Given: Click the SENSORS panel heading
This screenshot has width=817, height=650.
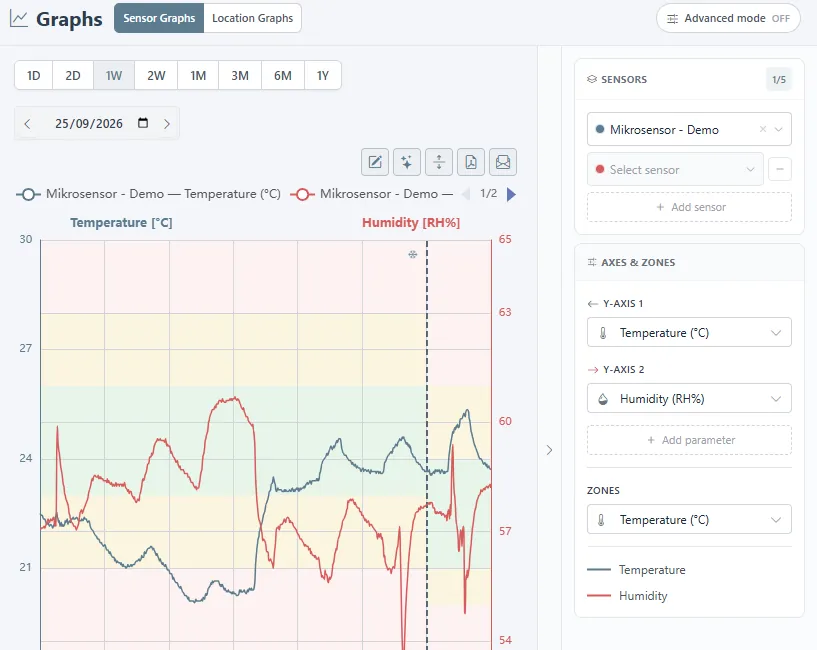Looking at the screenshot, I should point(624,79).
